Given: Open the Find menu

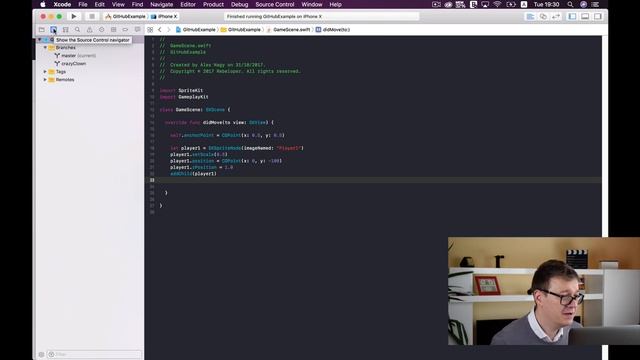Looking at the screenshot, I should coord(137,4).
